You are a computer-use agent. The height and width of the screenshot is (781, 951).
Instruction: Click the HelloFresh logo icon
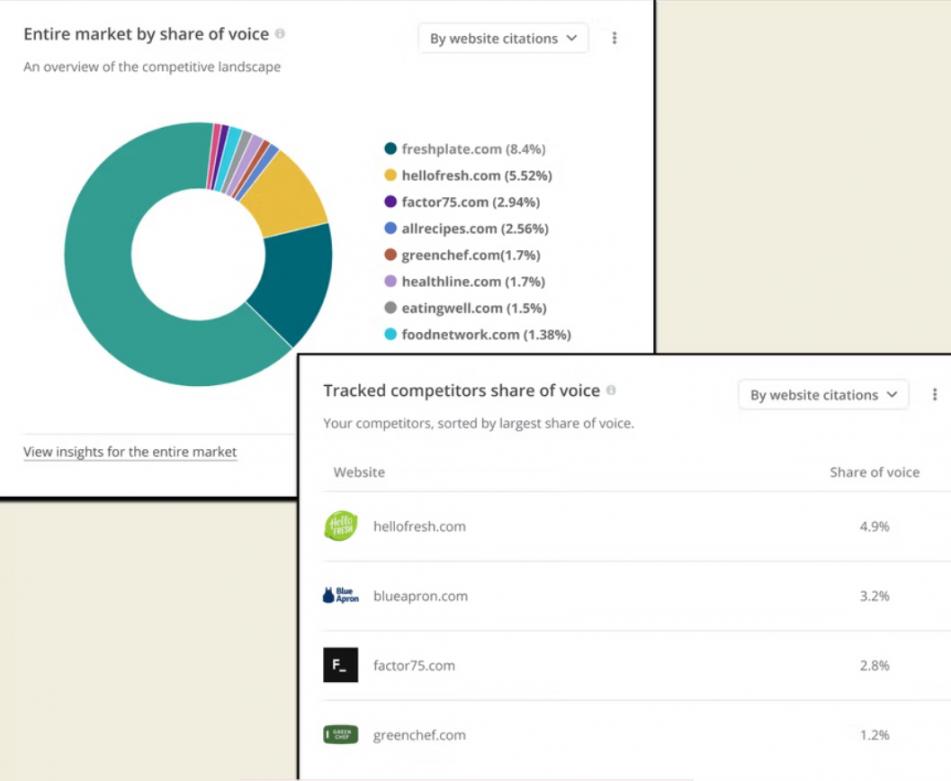pos(340,526)
